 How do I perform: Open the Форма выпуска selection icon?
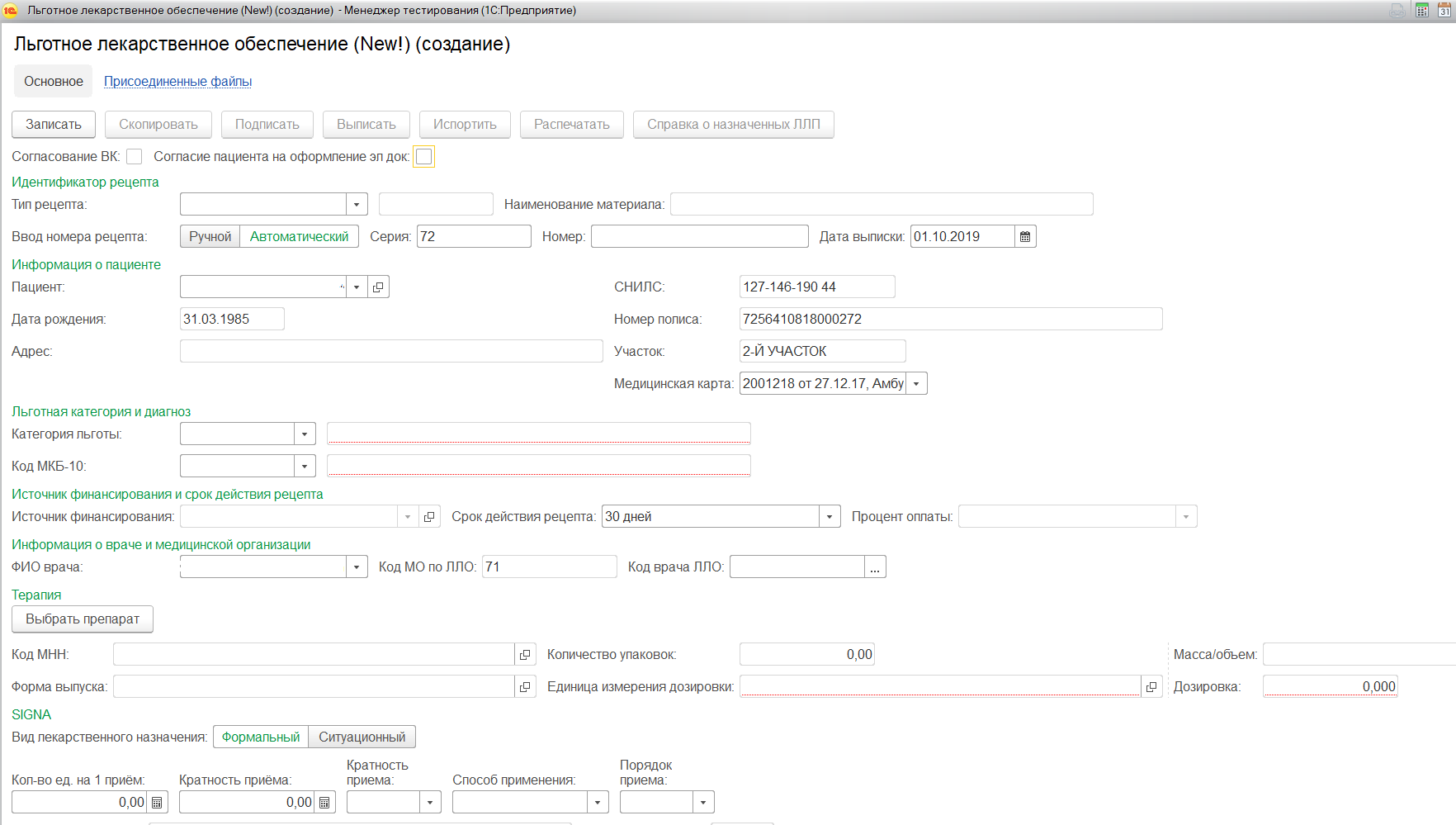525,686
